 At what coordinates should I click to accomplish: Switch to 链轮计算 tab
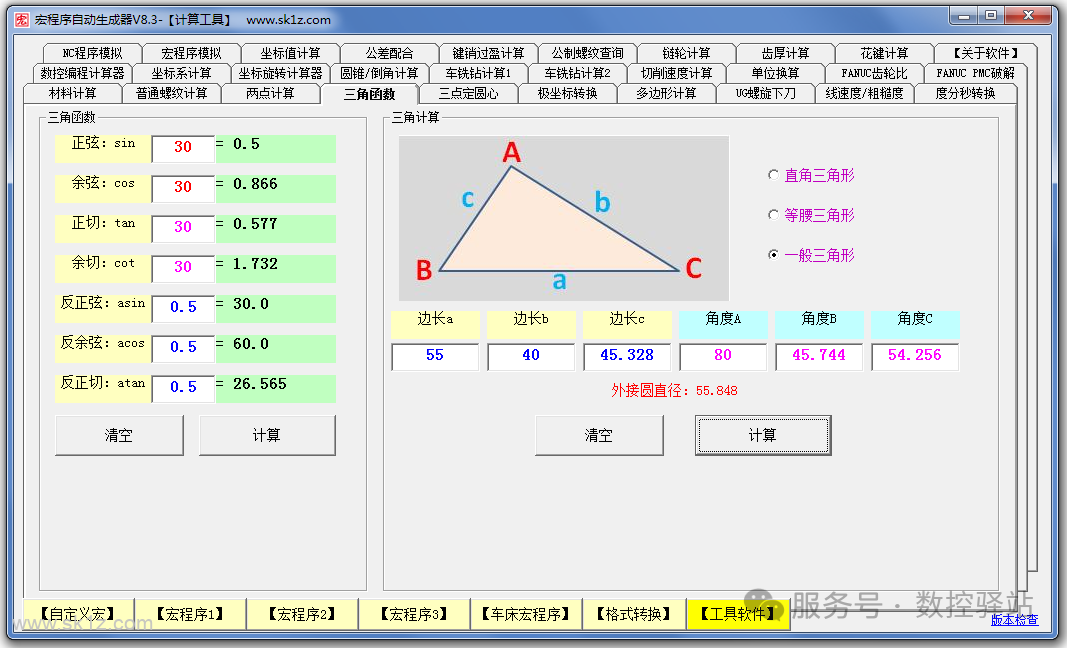(686, 53)
